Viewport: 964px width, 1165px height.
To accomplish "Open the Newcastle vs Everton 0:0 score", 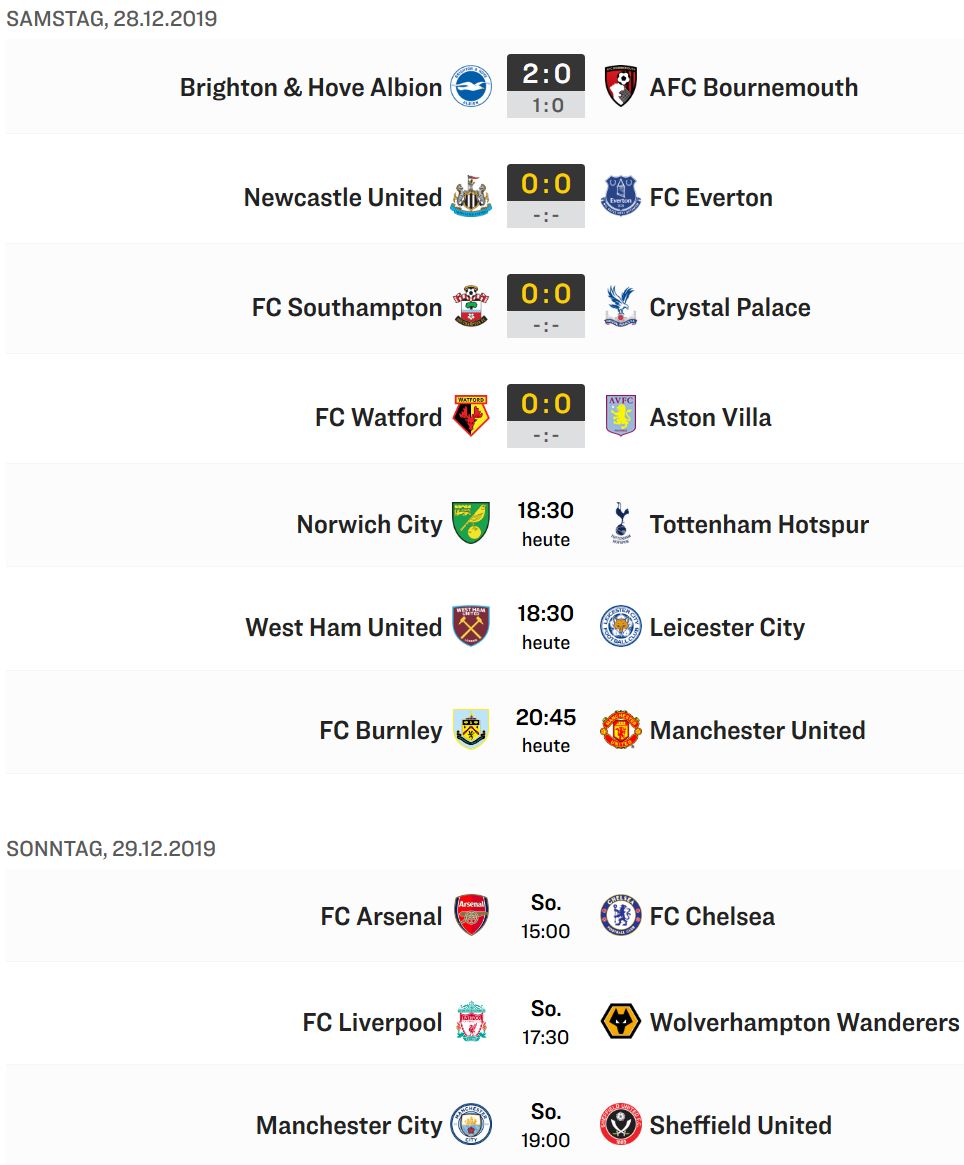I will pos(546,184).
